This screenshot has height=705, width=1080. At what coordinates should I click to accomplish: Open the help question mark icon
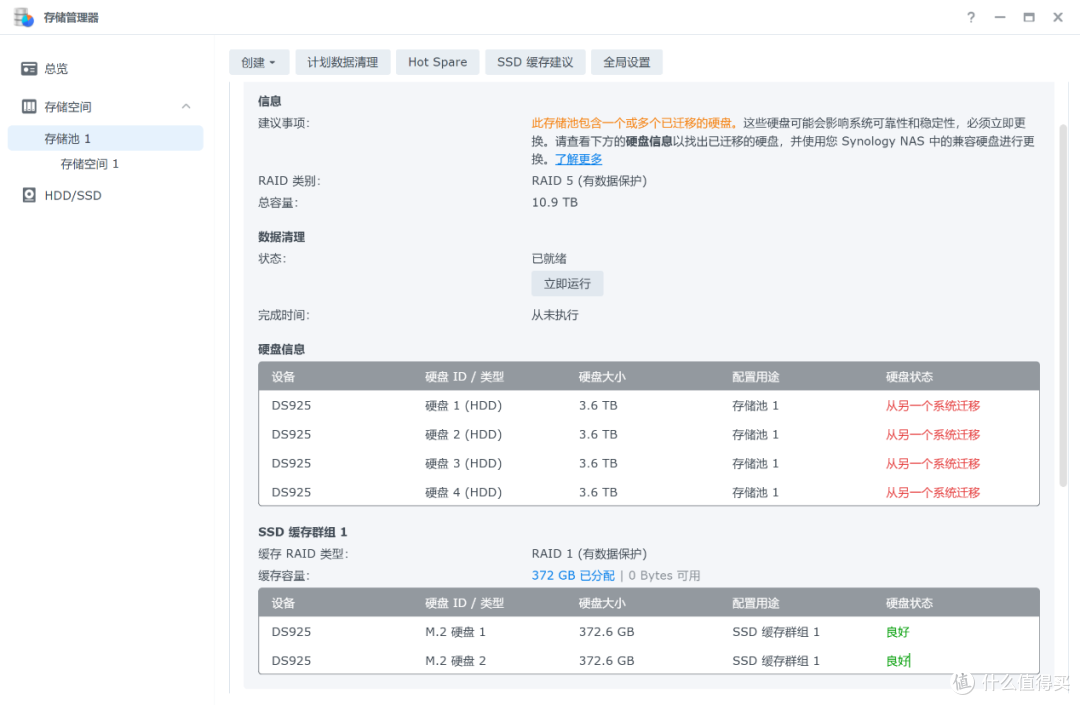[970, 17]
